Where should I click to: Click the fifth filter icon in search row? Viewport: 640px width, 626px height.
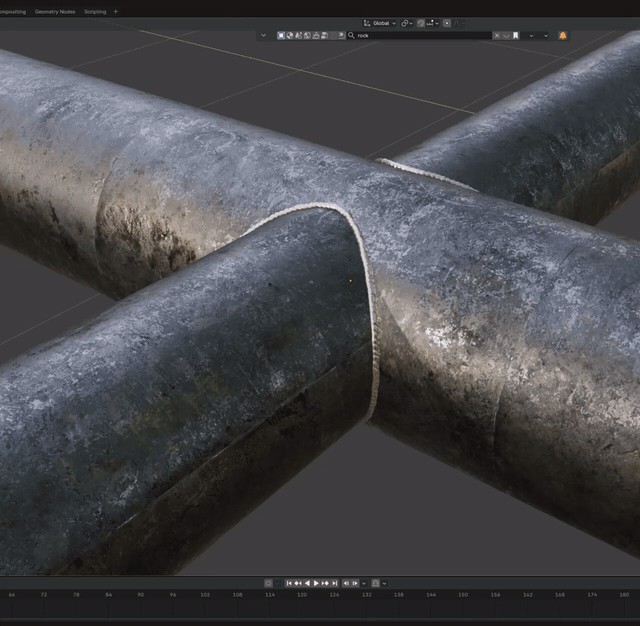click(316, 36)
